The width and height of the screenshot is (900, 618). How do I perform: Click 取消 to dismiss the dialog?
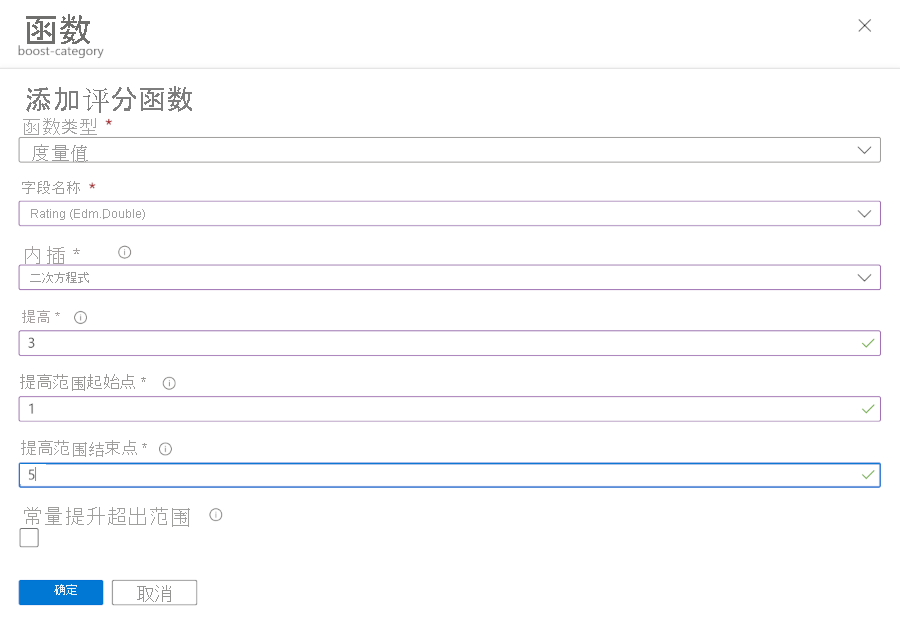pos(154,592)
